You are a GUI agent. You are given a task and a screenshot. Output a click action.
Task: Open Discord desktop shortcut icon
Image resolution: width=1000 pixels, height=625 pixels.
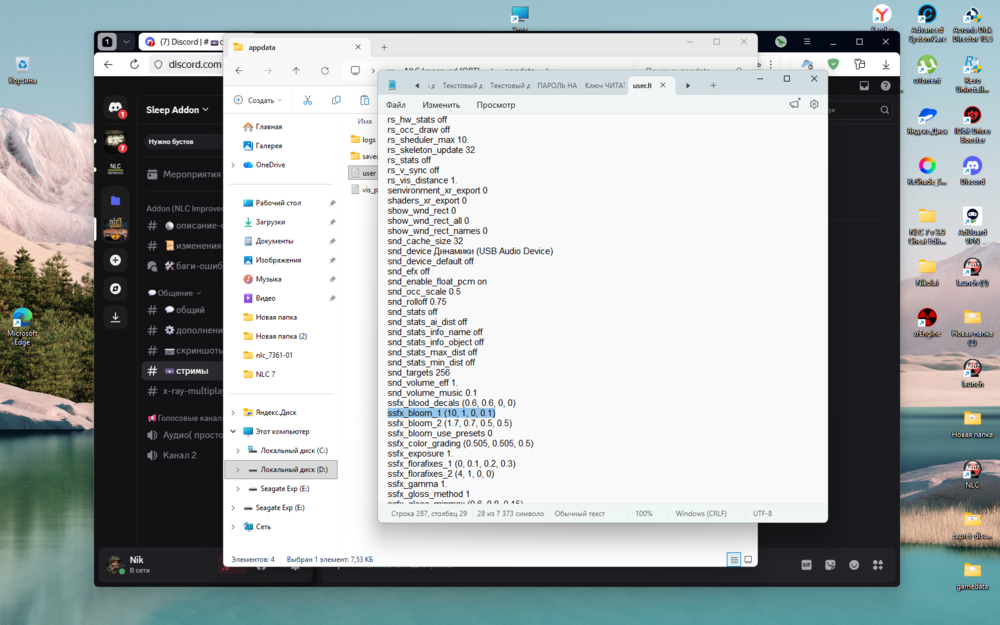pos(972,172)
